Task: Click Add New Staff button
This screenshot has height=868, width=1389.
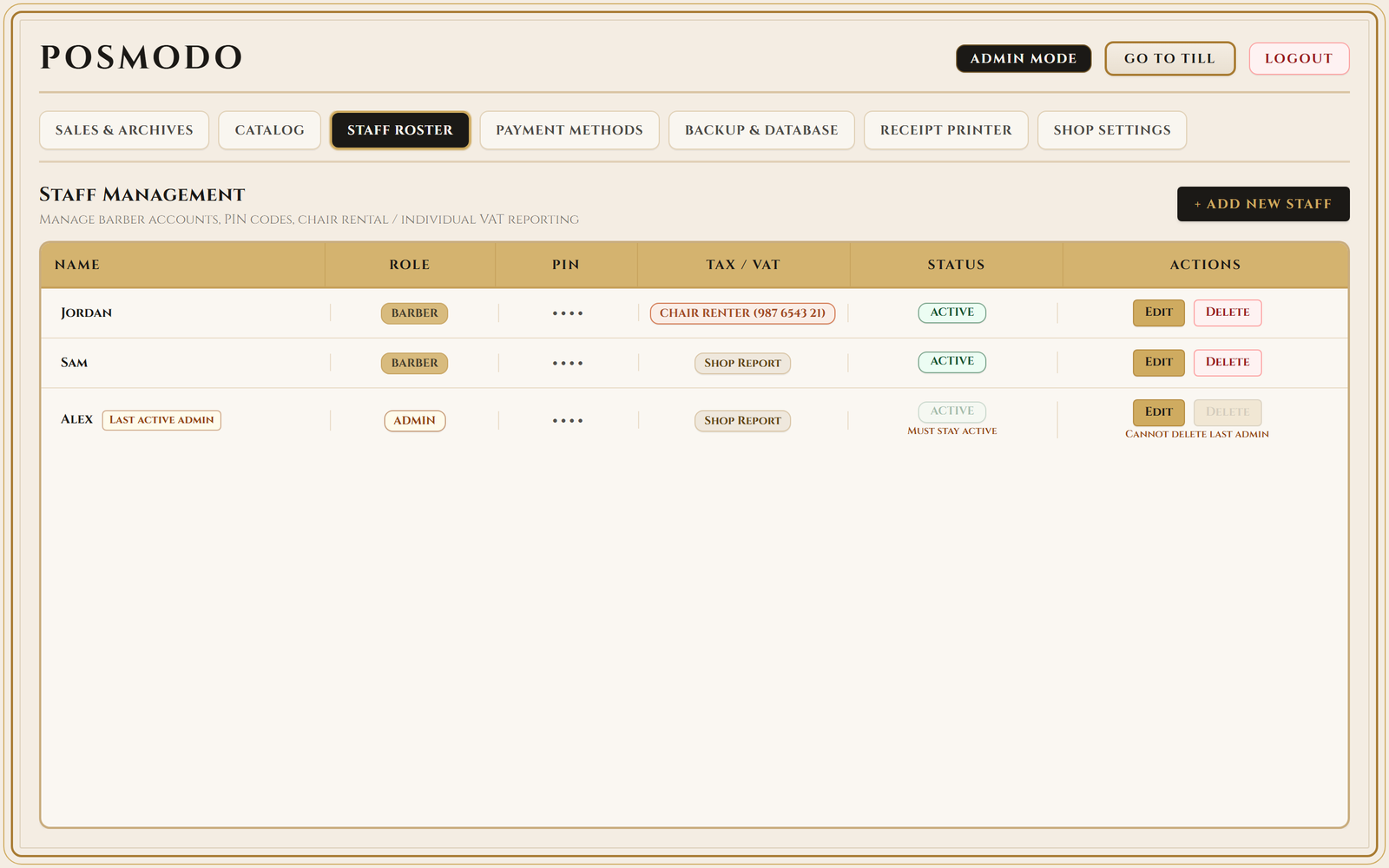Action: [1263, 204]
